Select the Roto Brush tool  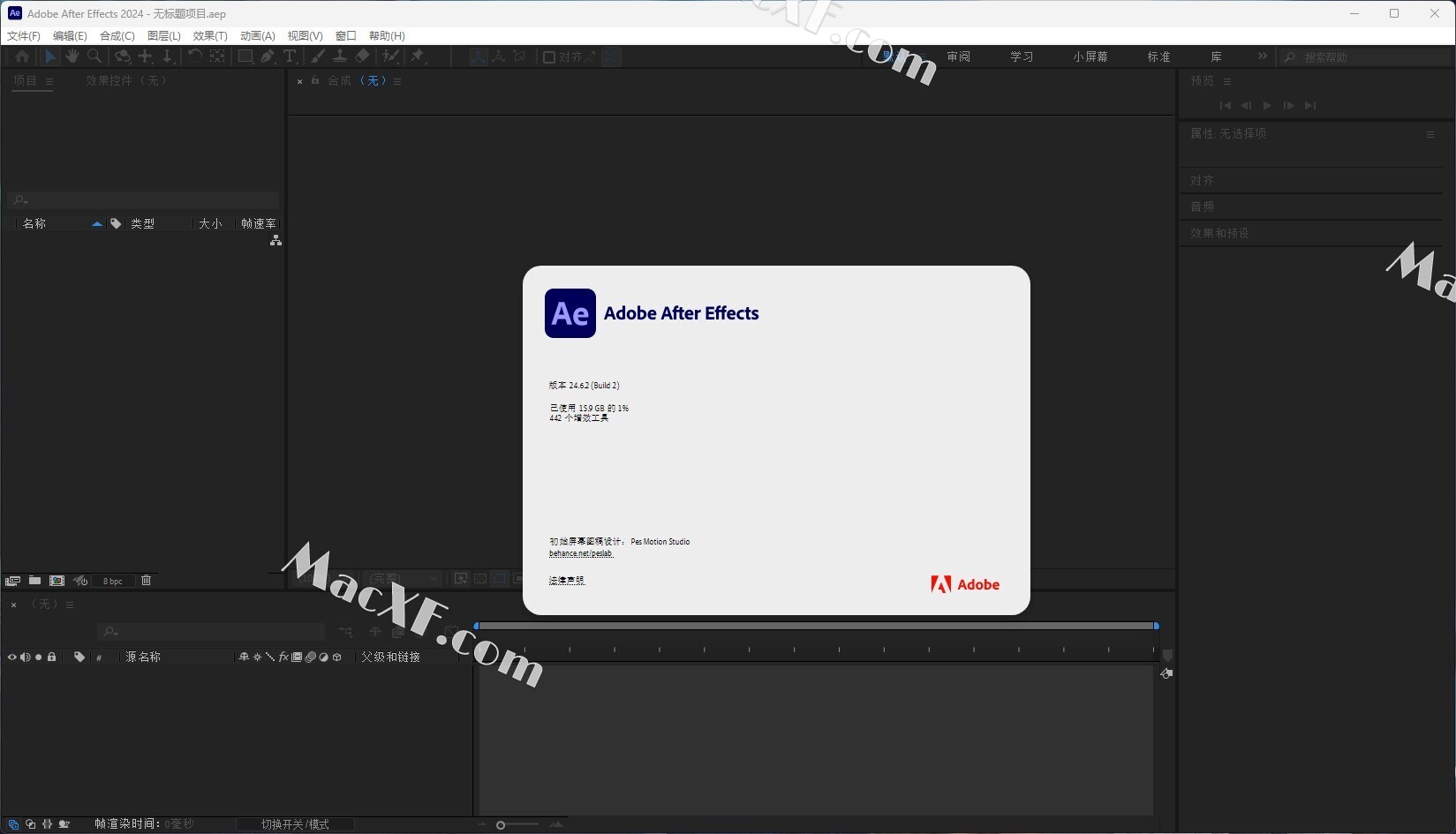pyautogui.click(x=390, y=56)
